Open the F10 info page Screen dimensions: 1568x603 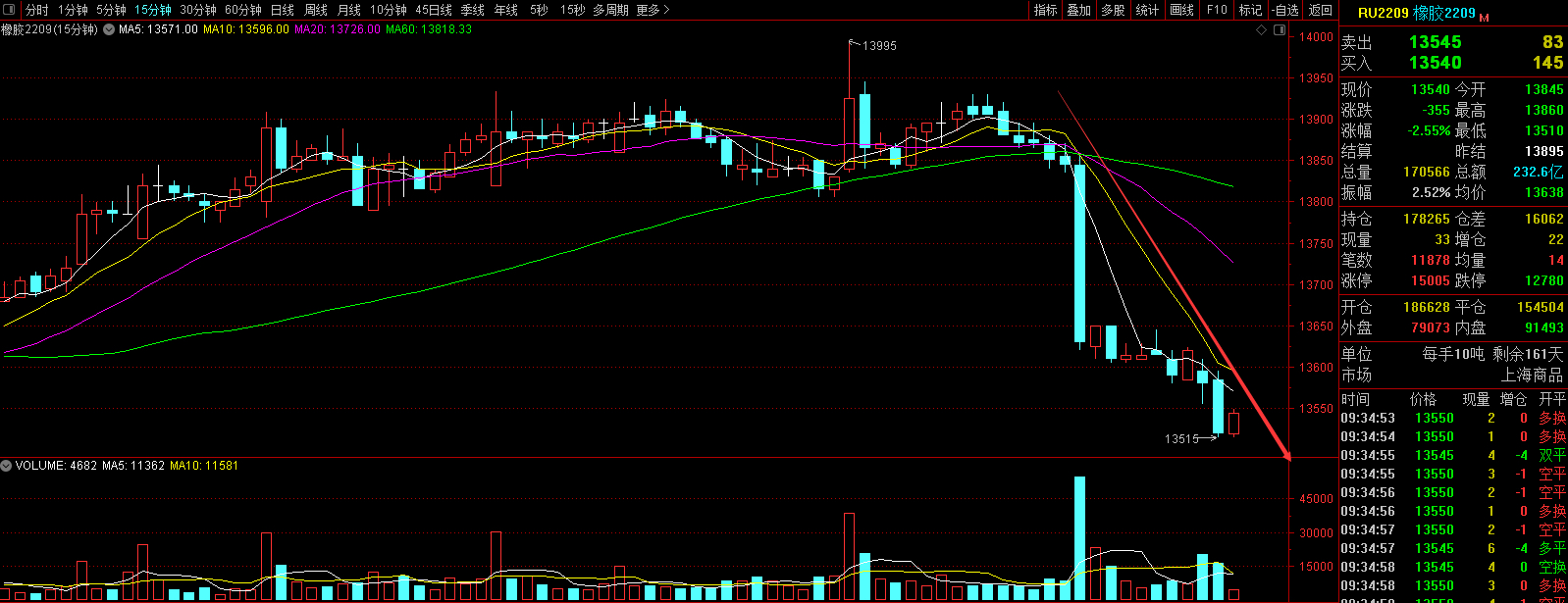click(x=1217, y=10)
